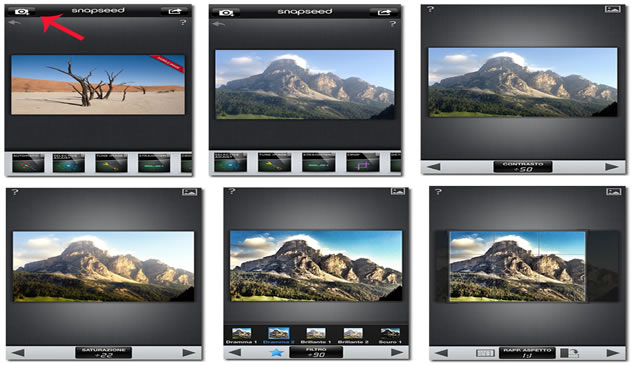Select the Brillante 2 filter preset

click(353, 336)
